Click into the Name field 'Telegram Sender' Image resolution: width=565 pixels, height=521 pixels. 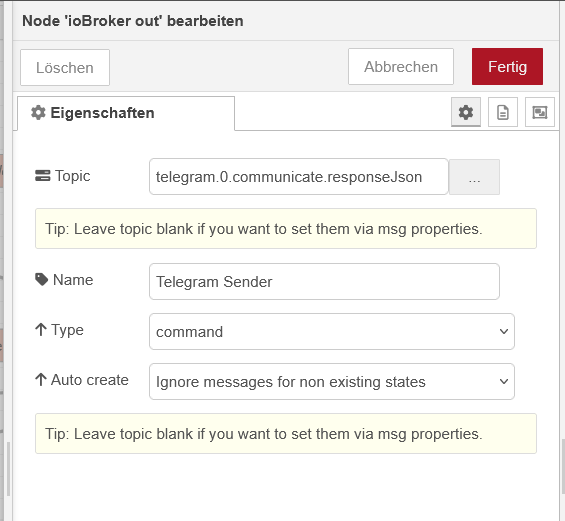(324, 281)
